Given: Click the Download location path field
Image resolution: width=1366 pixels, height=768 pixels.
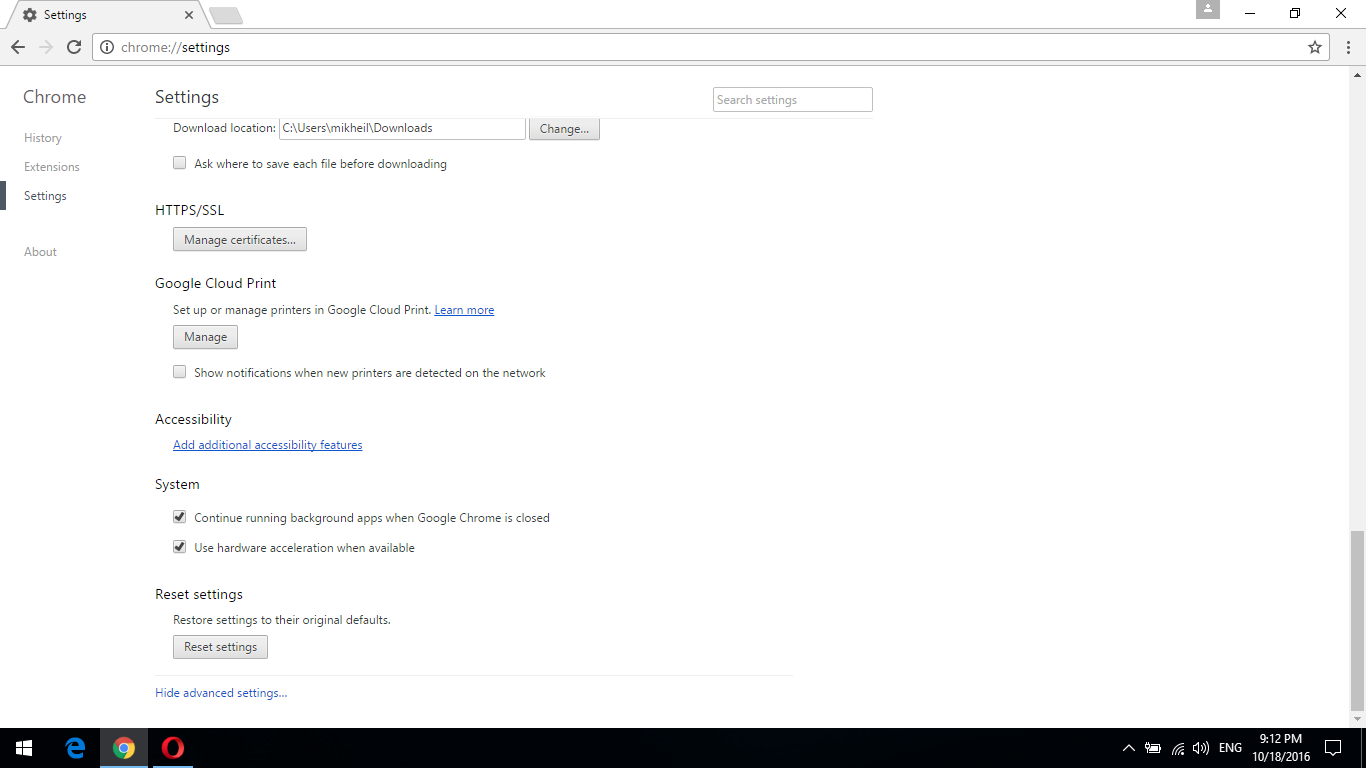Looking at the screenshot, I should (402, 128).
